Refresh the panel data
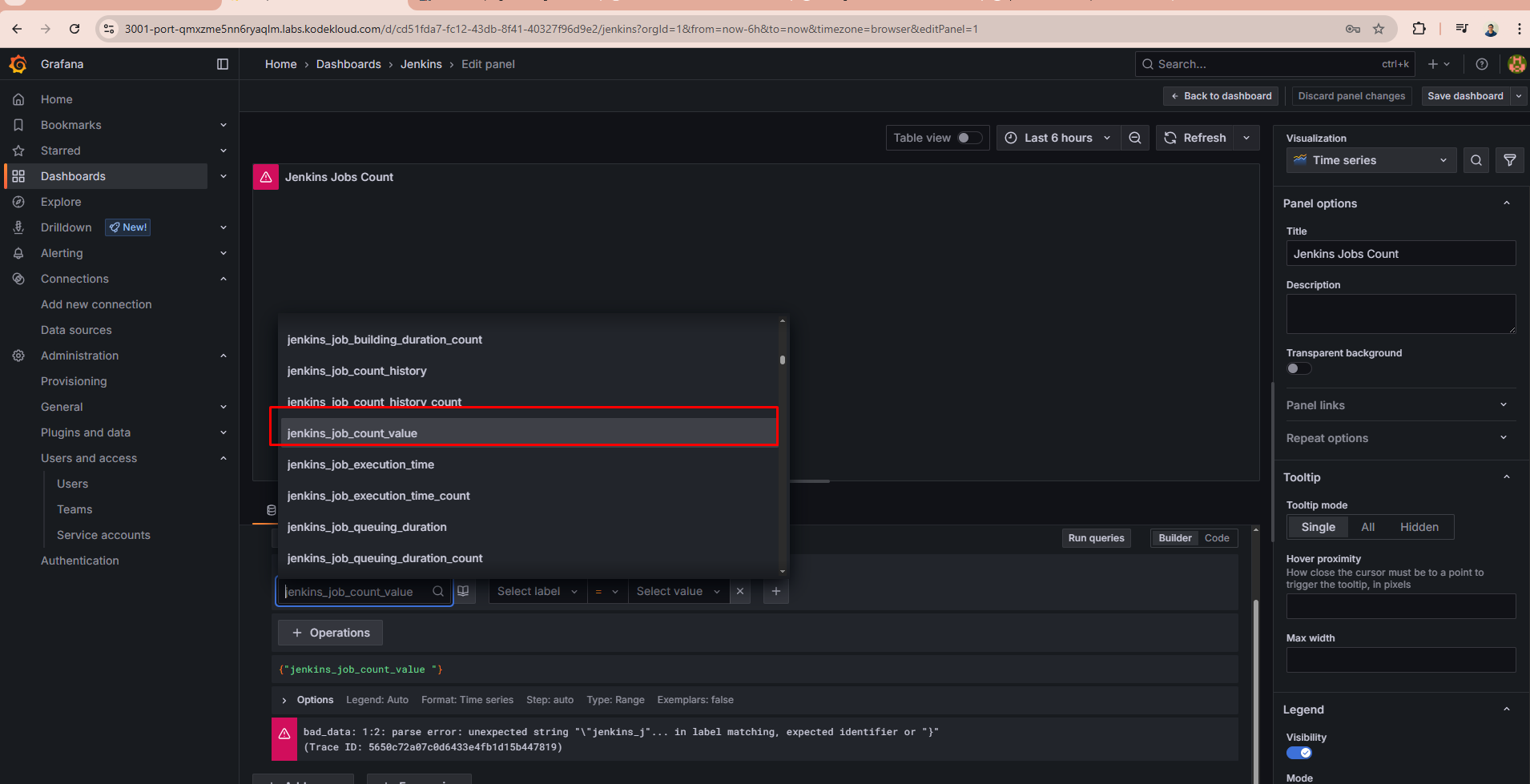 1194,138
